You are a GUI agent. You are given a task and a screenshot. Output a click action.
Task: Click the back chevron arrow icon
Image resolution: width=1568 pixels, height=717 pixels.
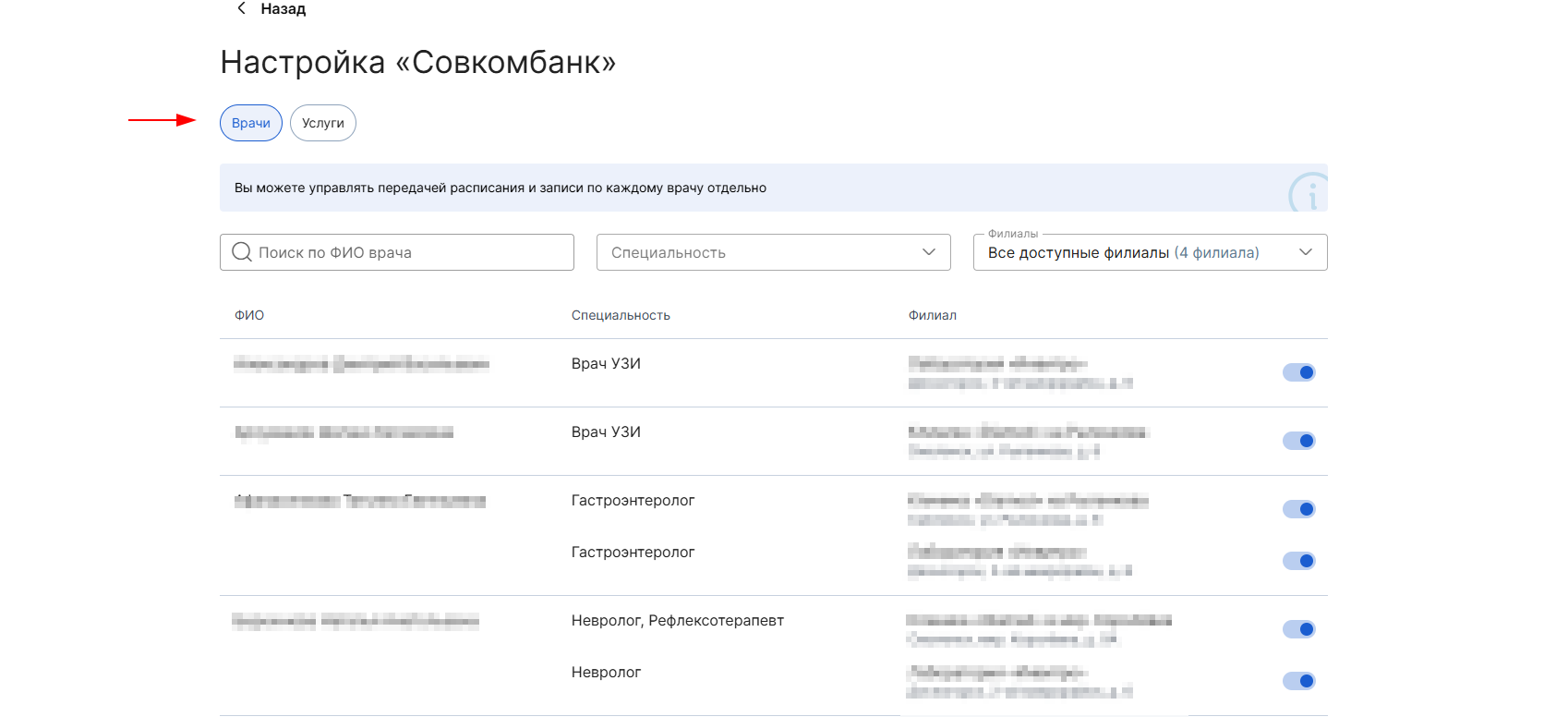pos(241,8)
